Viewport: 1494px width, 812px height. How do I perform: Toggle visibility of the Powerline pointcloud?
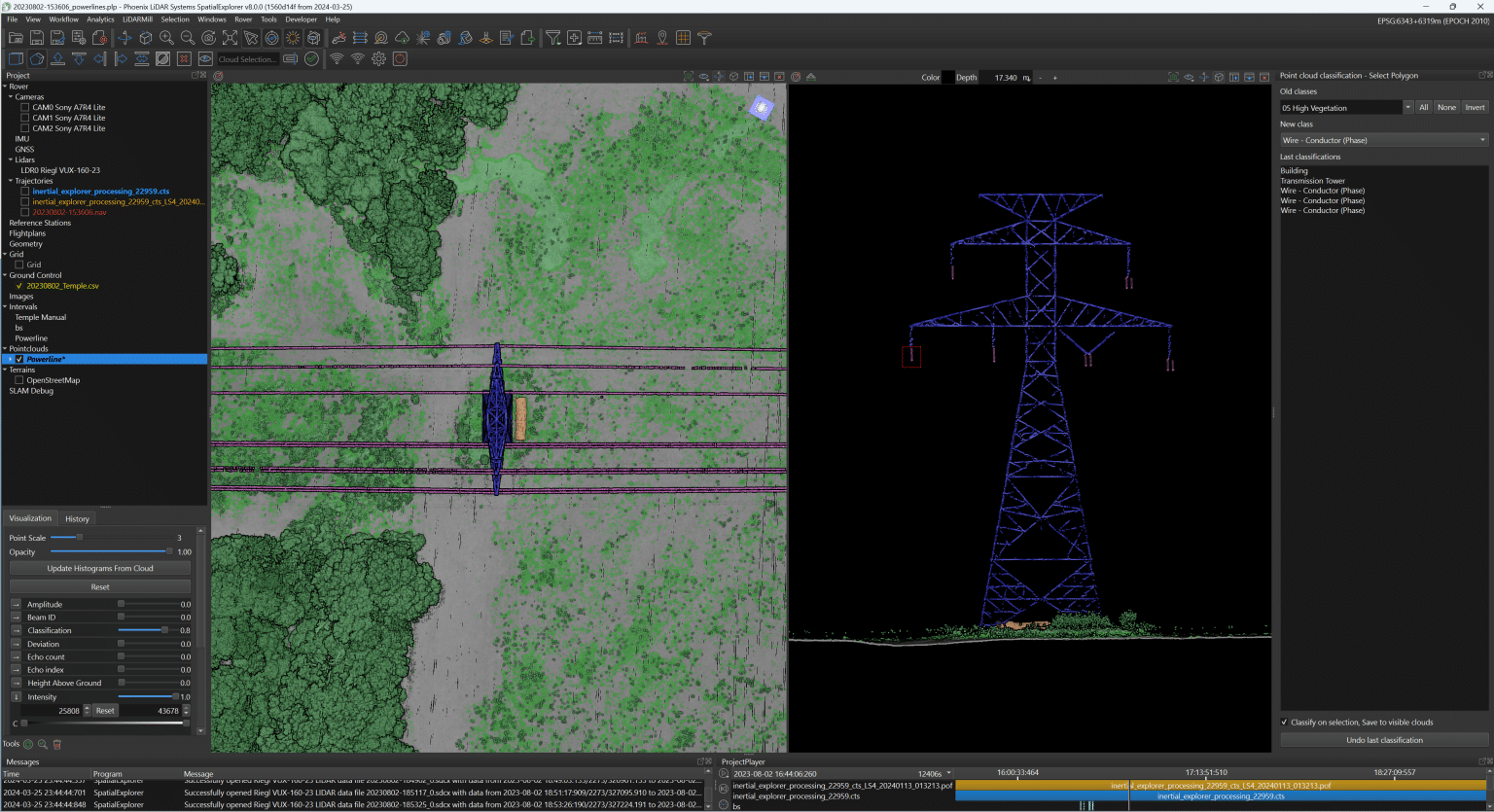tap(19, 359)
